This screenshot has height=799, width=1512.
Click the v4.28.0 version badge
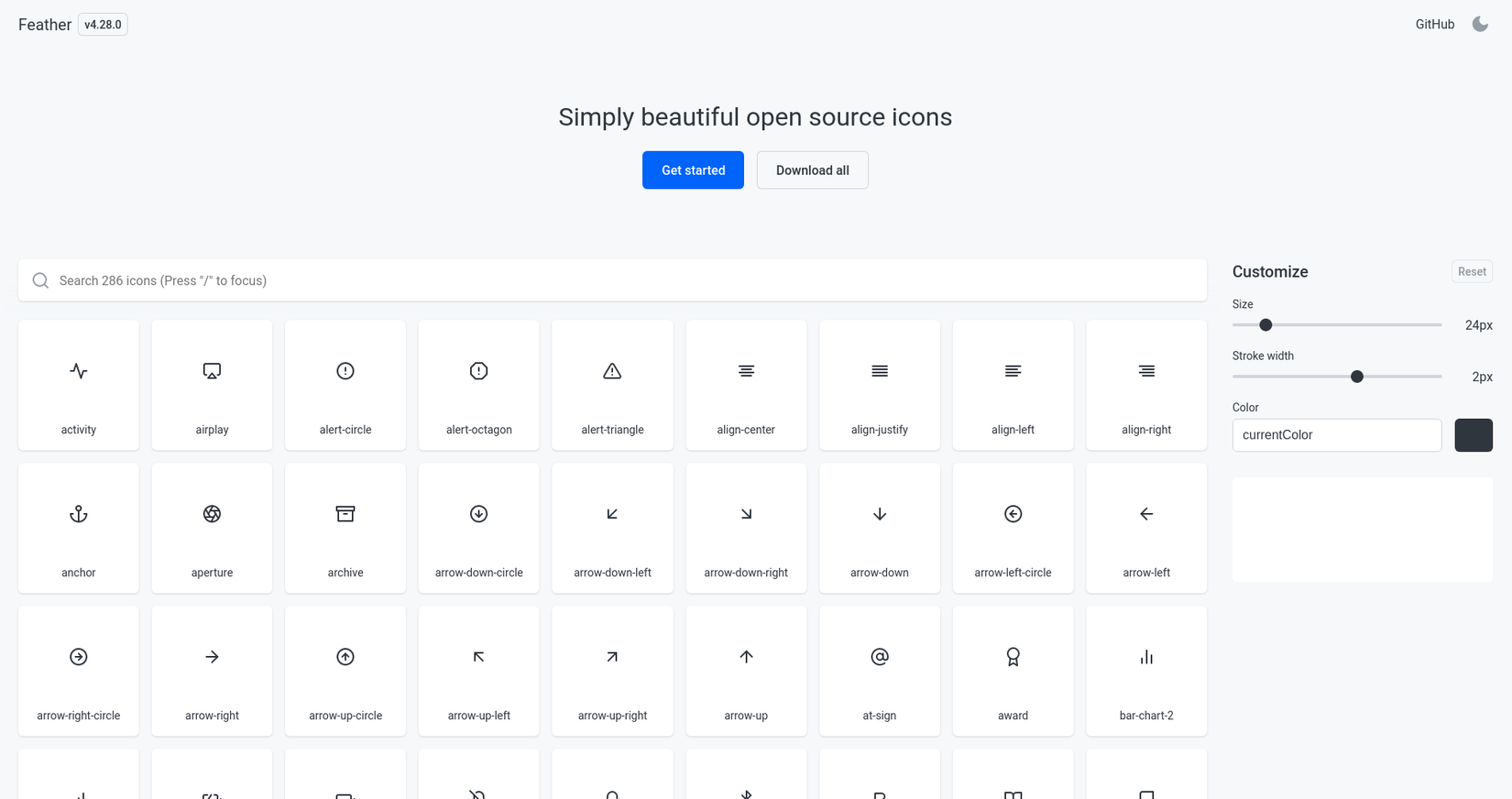coord(103,25)
